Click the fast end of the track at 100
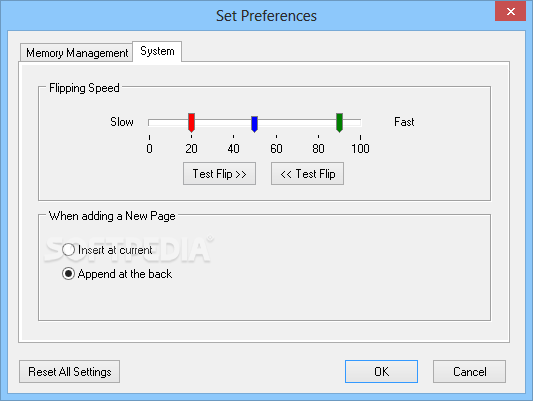 pyautogui.click(x=360, y=123)
